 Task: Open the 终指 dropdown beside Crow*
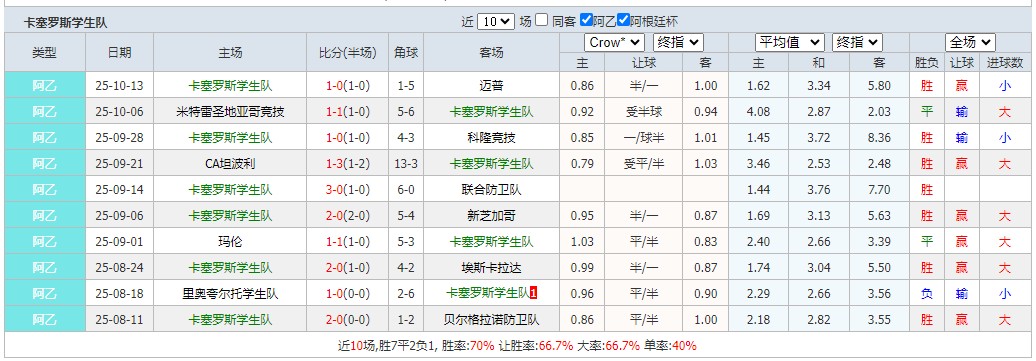678,42
